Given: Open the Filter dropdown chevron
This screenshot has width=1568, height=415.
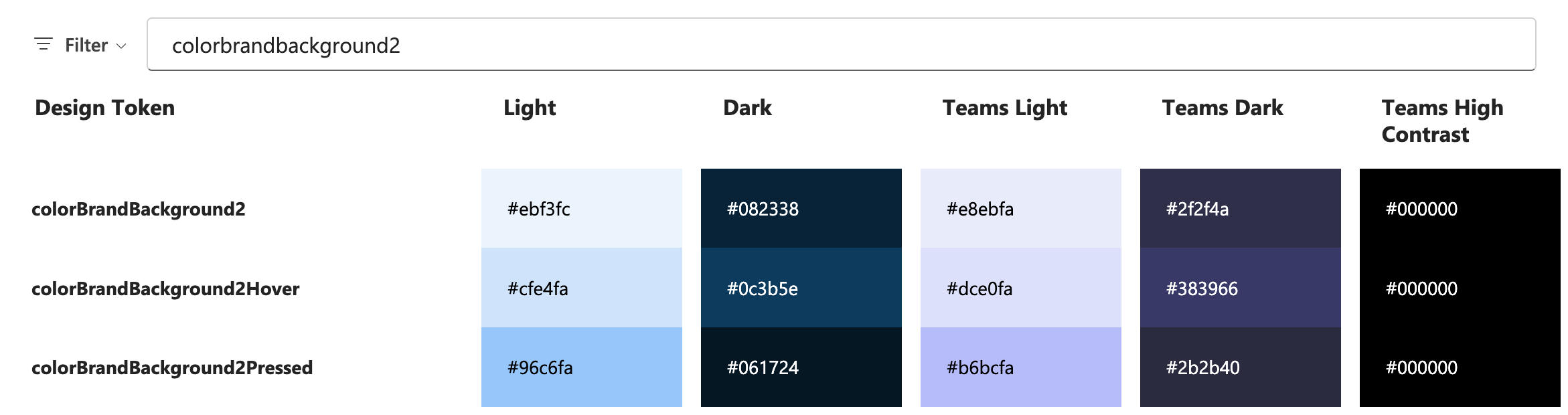Looking at the screenshot, I should coord(121,46).
